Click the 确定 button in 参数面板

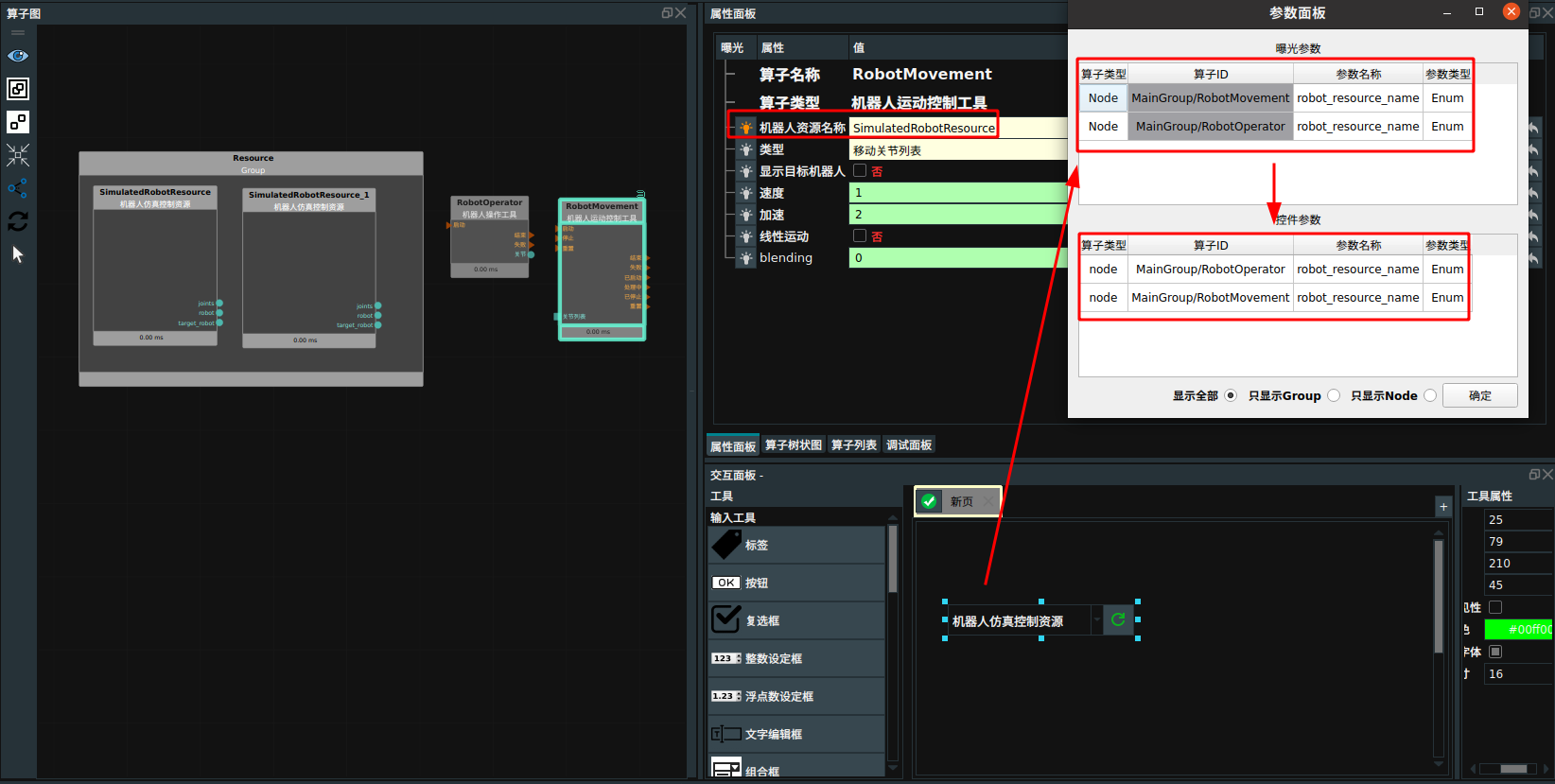(1480, 395)
